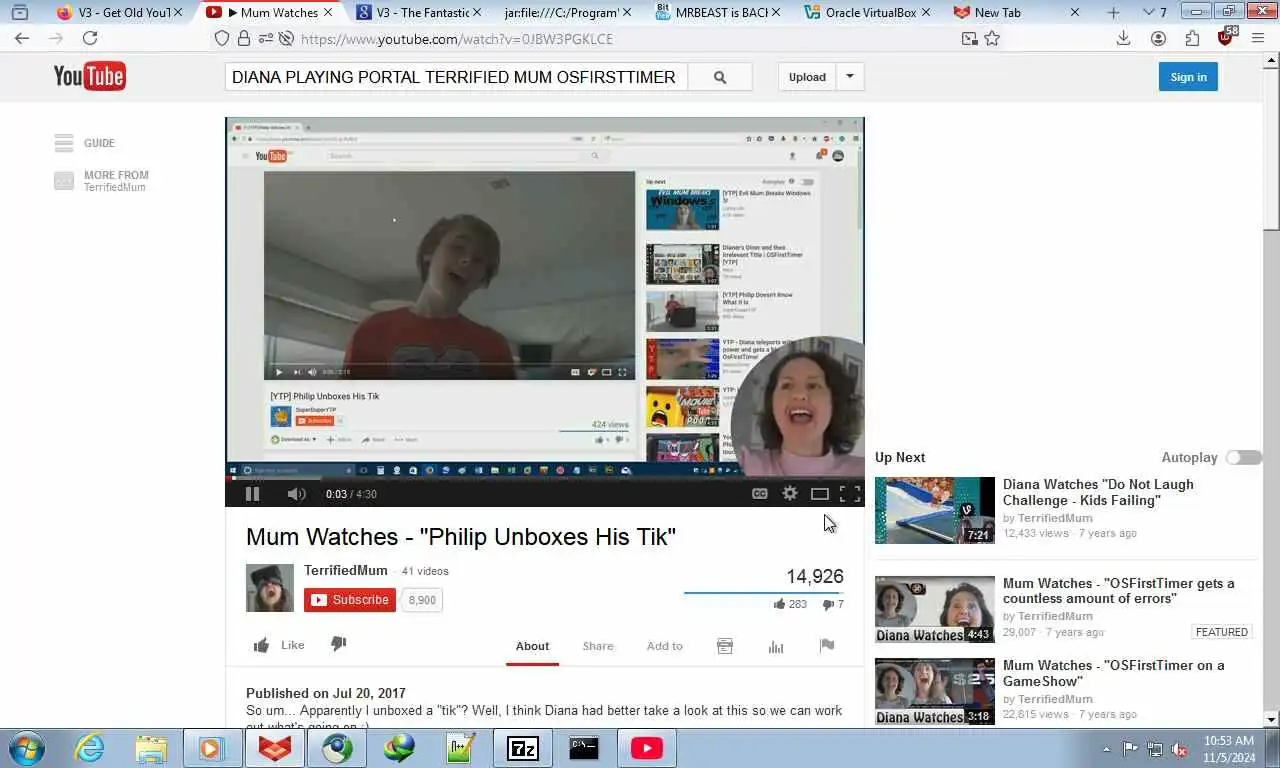1280x768 pixels.
Task: Click the tracking protection shield icon
Action: [x=222, y=38]
